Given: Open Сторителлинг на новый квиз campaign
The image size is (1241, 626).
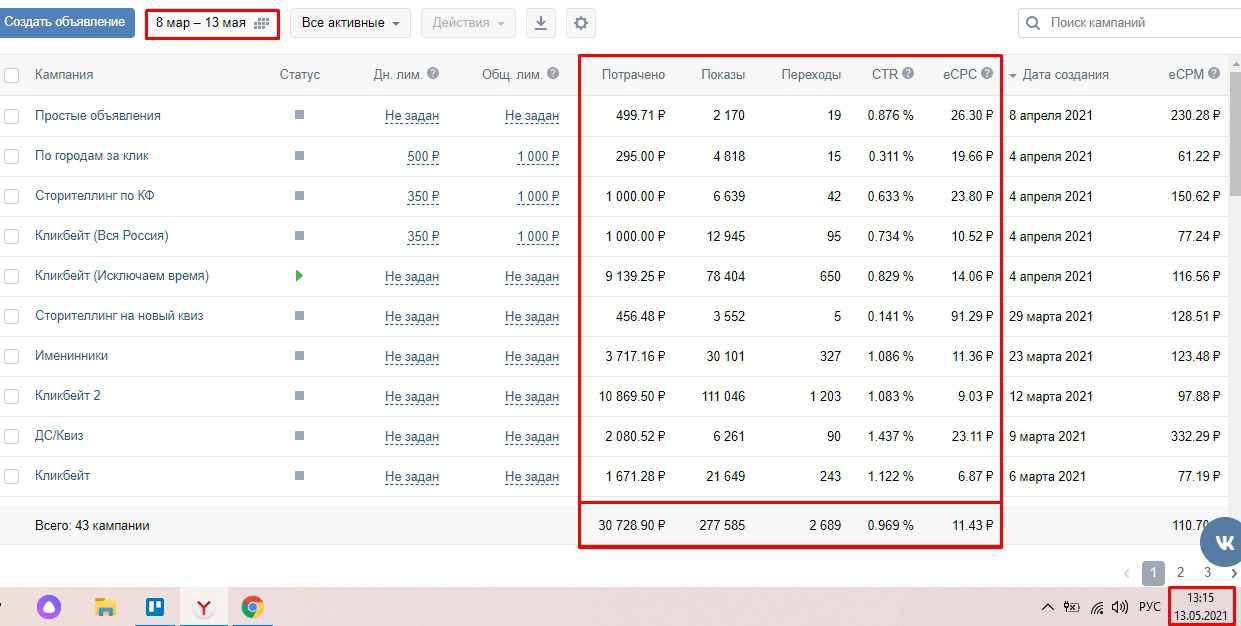Looking at the screenshot, I should [119, 315].
